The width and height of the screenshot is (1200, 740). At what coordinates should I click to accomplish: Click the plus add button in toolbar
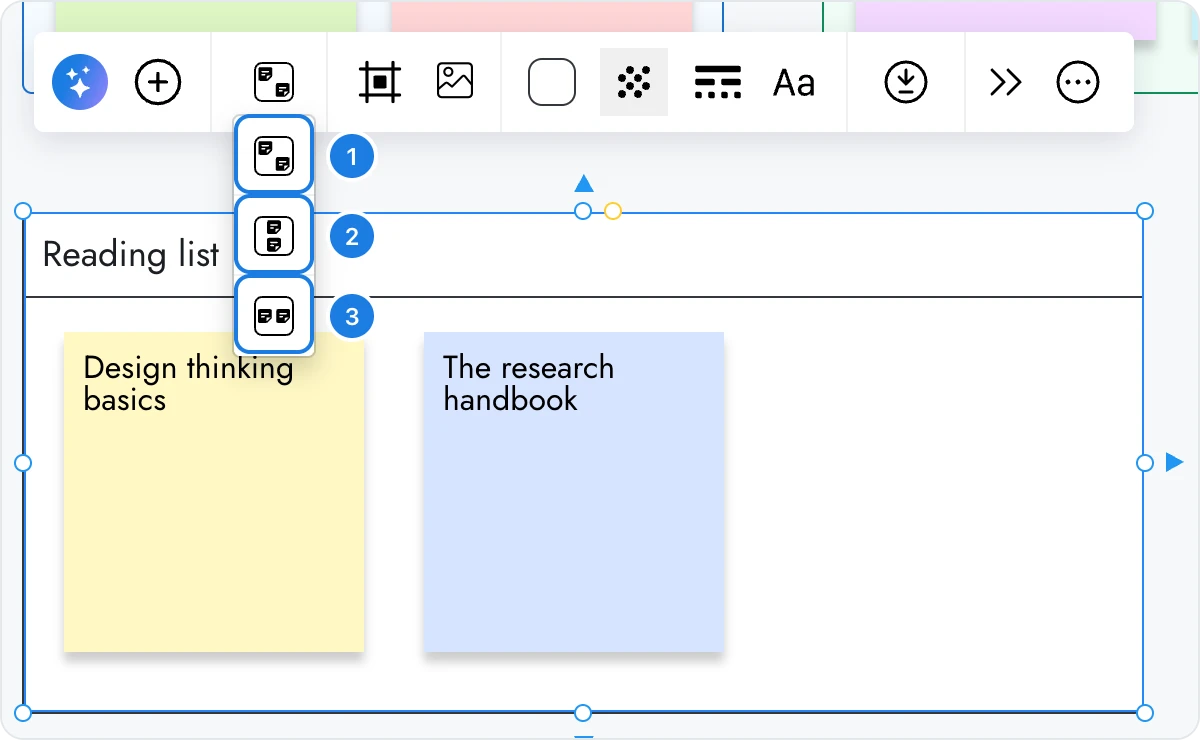click(x=158, y=82)
